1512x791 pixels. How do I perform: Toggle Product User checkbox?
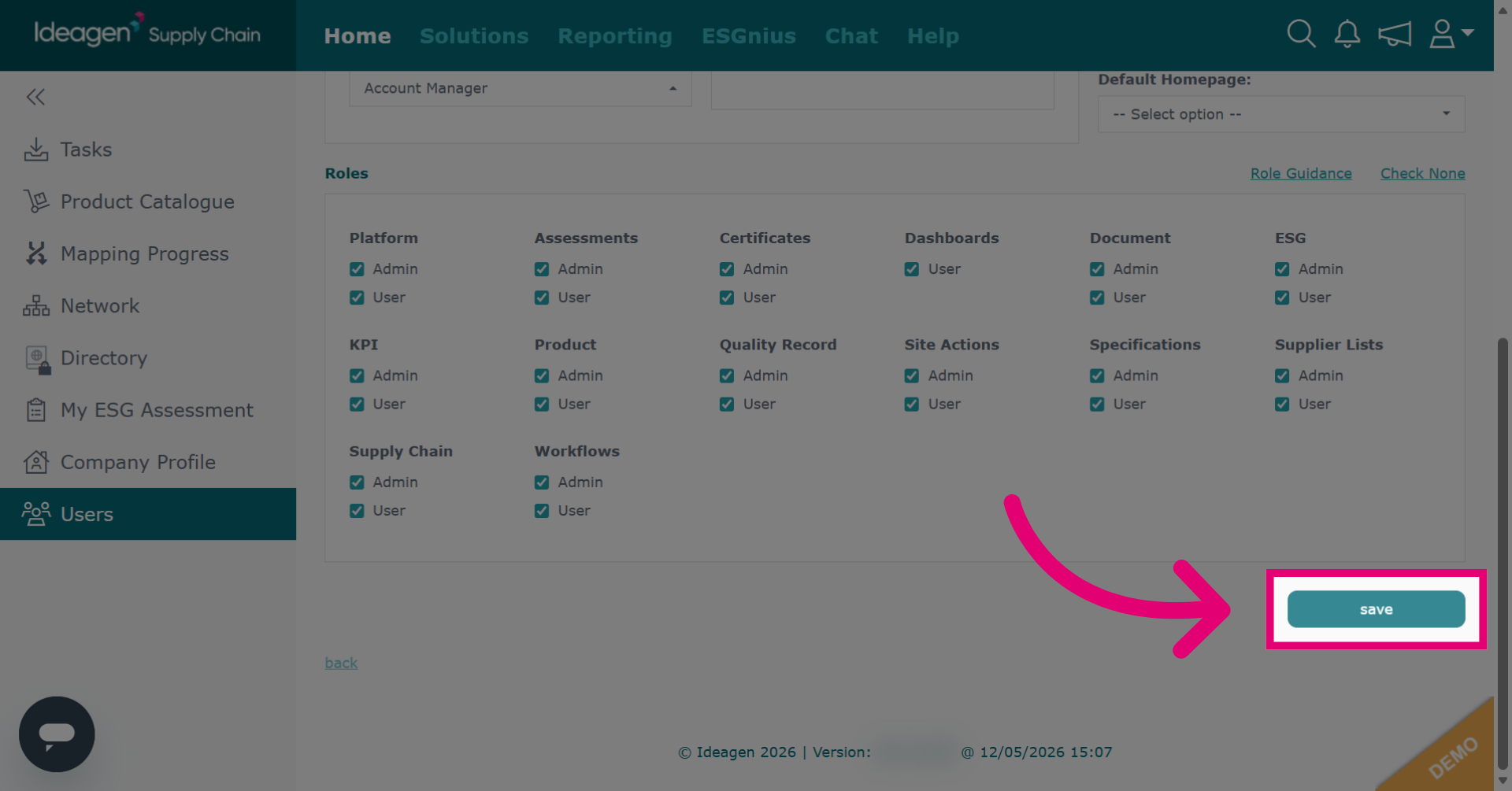click(x=542, y=405)
